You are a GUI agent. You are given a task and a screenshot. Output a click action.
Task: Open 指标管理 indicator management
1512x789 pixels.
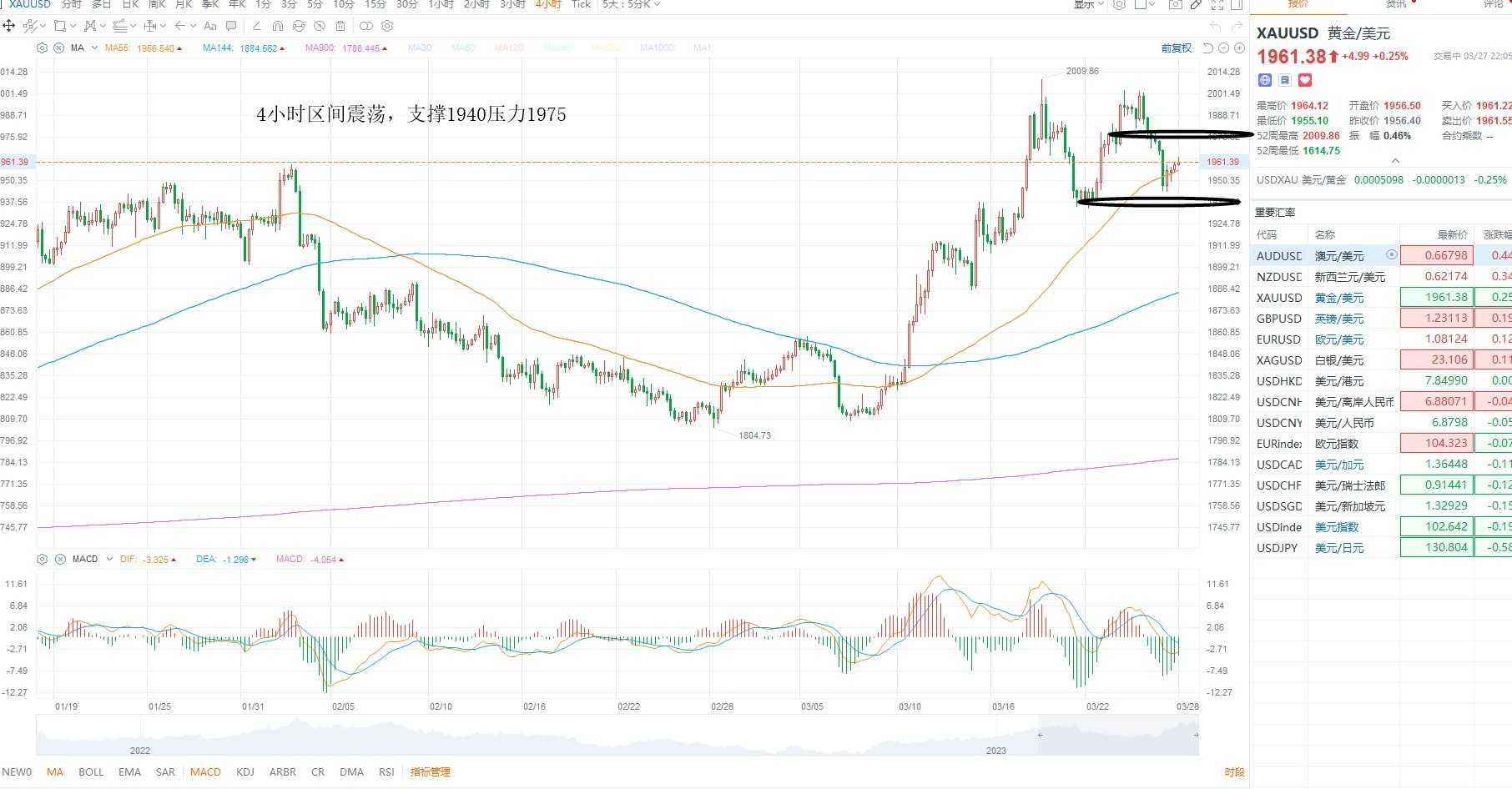(x=431, y=771)
